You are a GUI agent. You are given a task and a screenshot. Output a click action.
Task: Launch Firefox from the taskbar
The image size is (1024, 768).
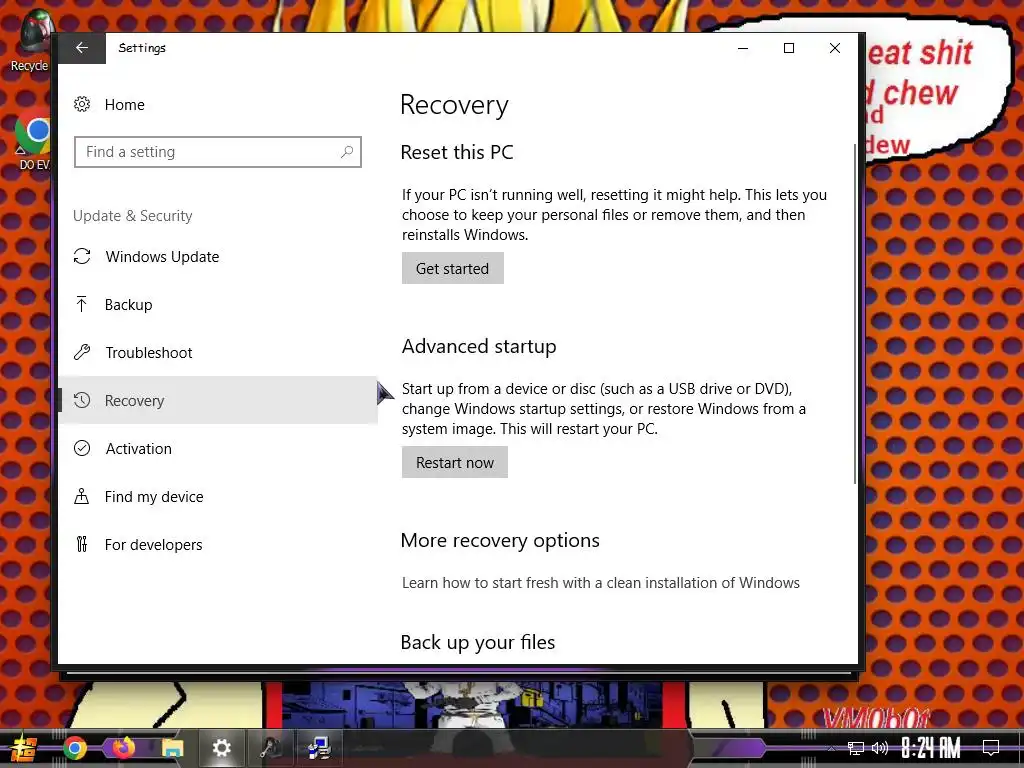click(123, 748)
